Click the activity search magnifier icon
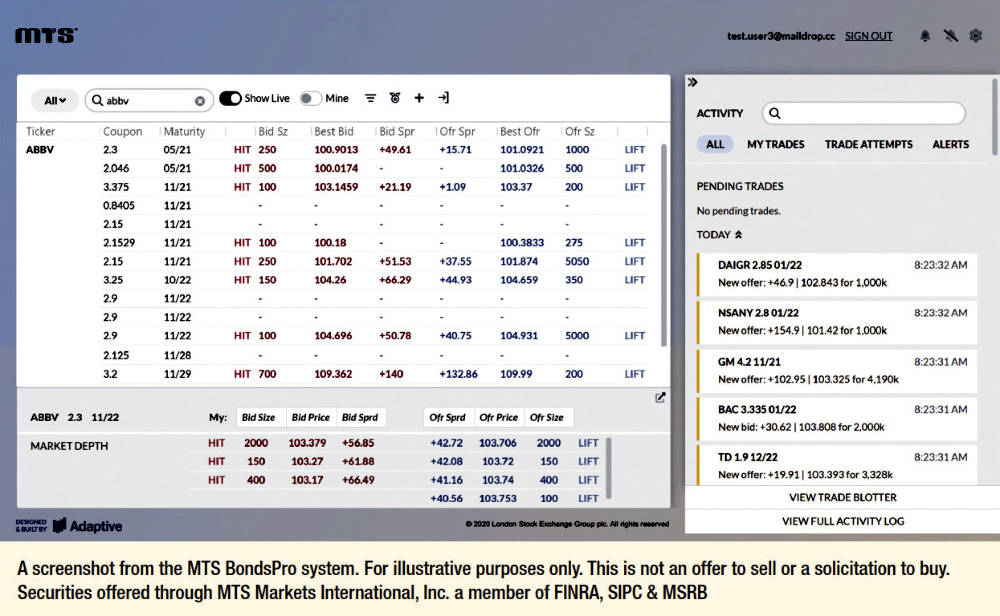Viewport: 1000px width, 616px height. pyautogui.click(x=774, y=114)
